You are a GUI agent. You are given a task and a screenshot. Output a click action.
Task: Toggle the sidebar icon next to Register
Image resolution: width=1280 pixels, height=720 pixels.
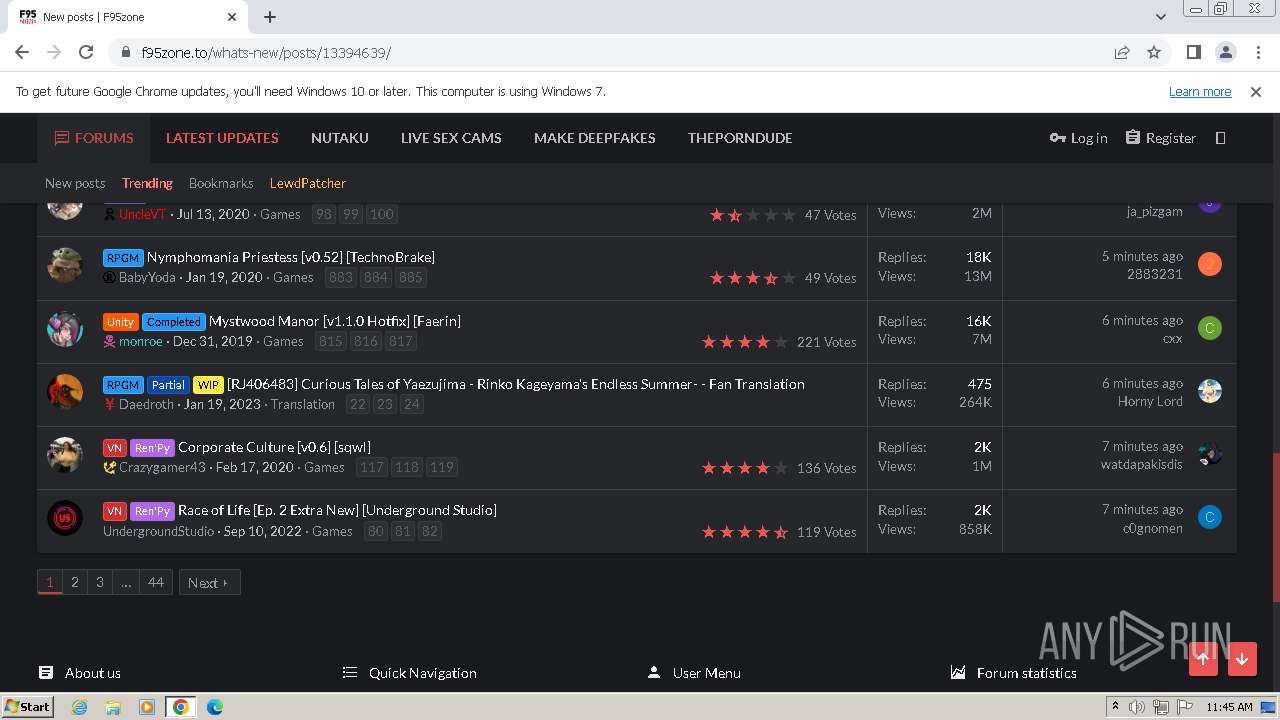click(1220, 138)
